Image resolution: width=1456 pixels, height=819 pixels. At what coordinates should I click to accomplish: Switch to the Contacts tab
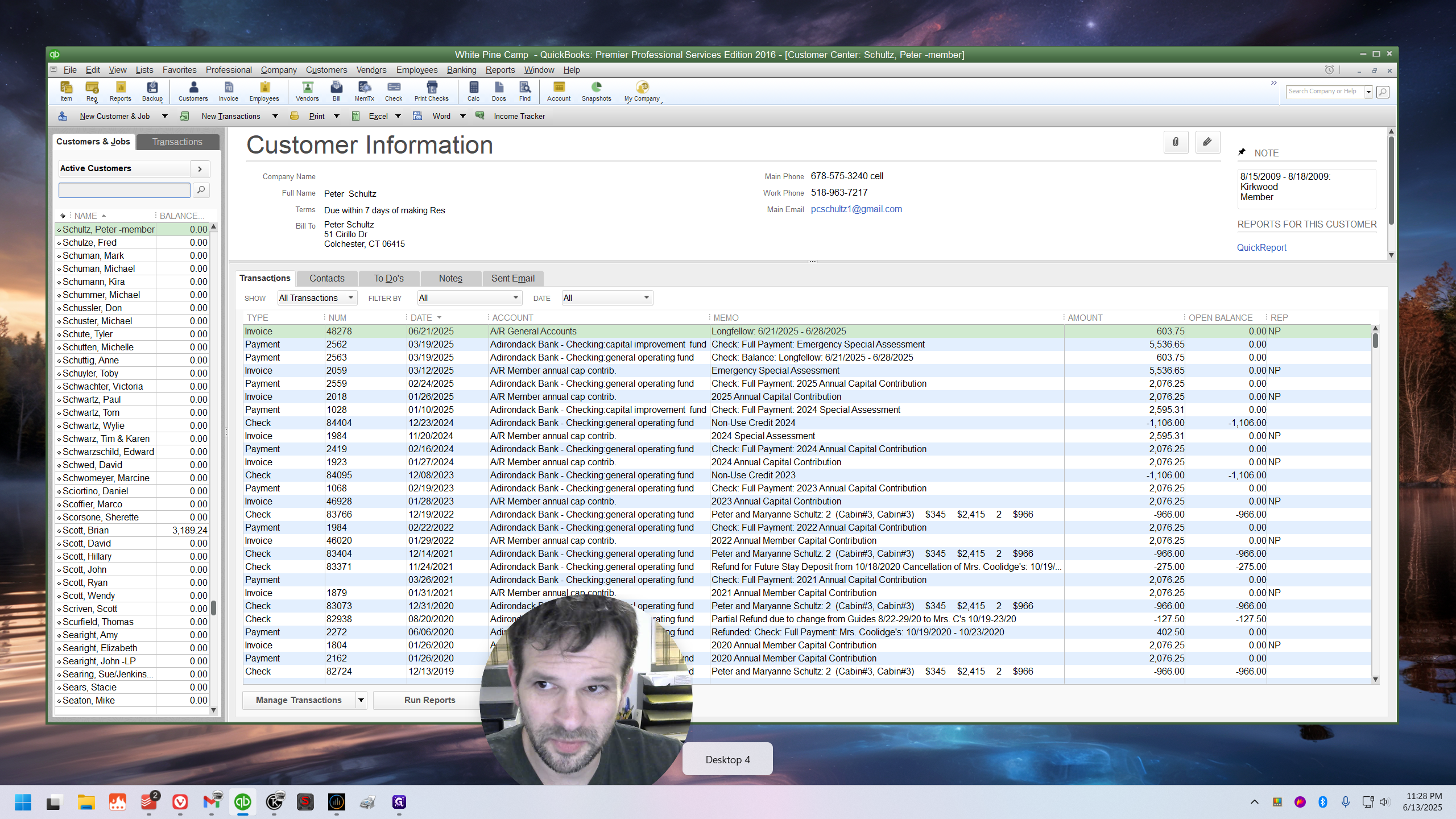[327, 278]
